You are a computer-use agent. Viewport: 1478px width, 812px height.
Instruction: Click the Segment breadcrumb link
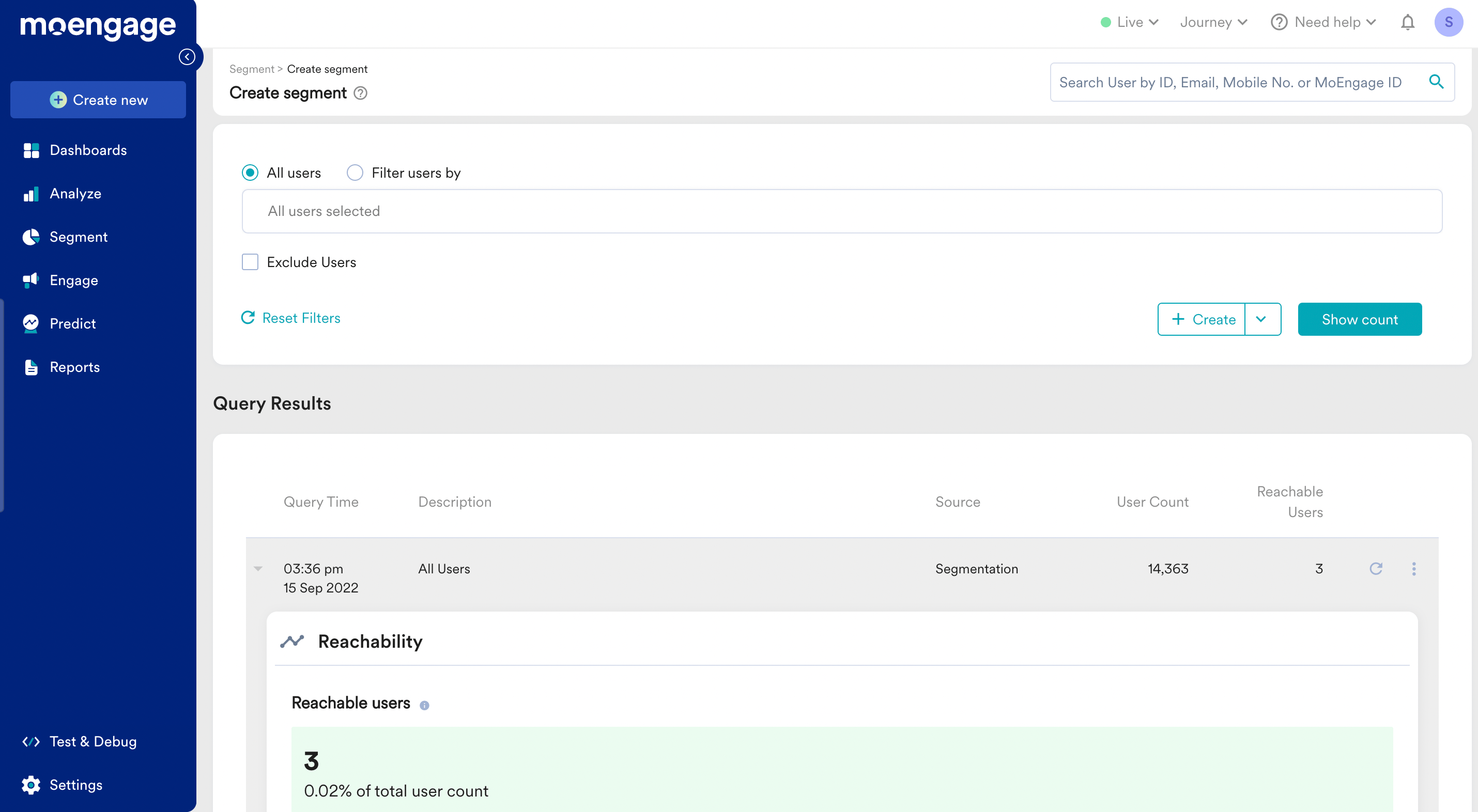click(x=252, y=69)
